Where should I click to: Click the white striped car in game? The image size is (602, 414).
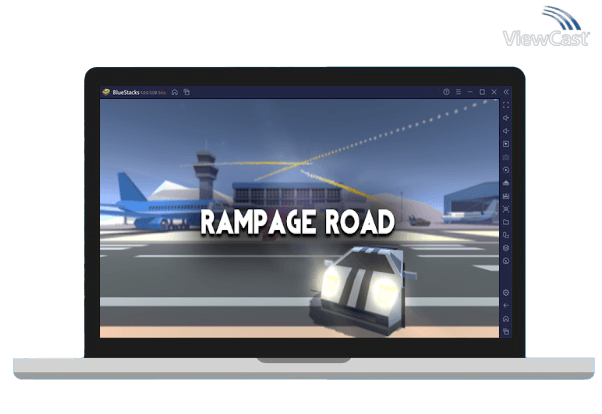pos(362,291)
